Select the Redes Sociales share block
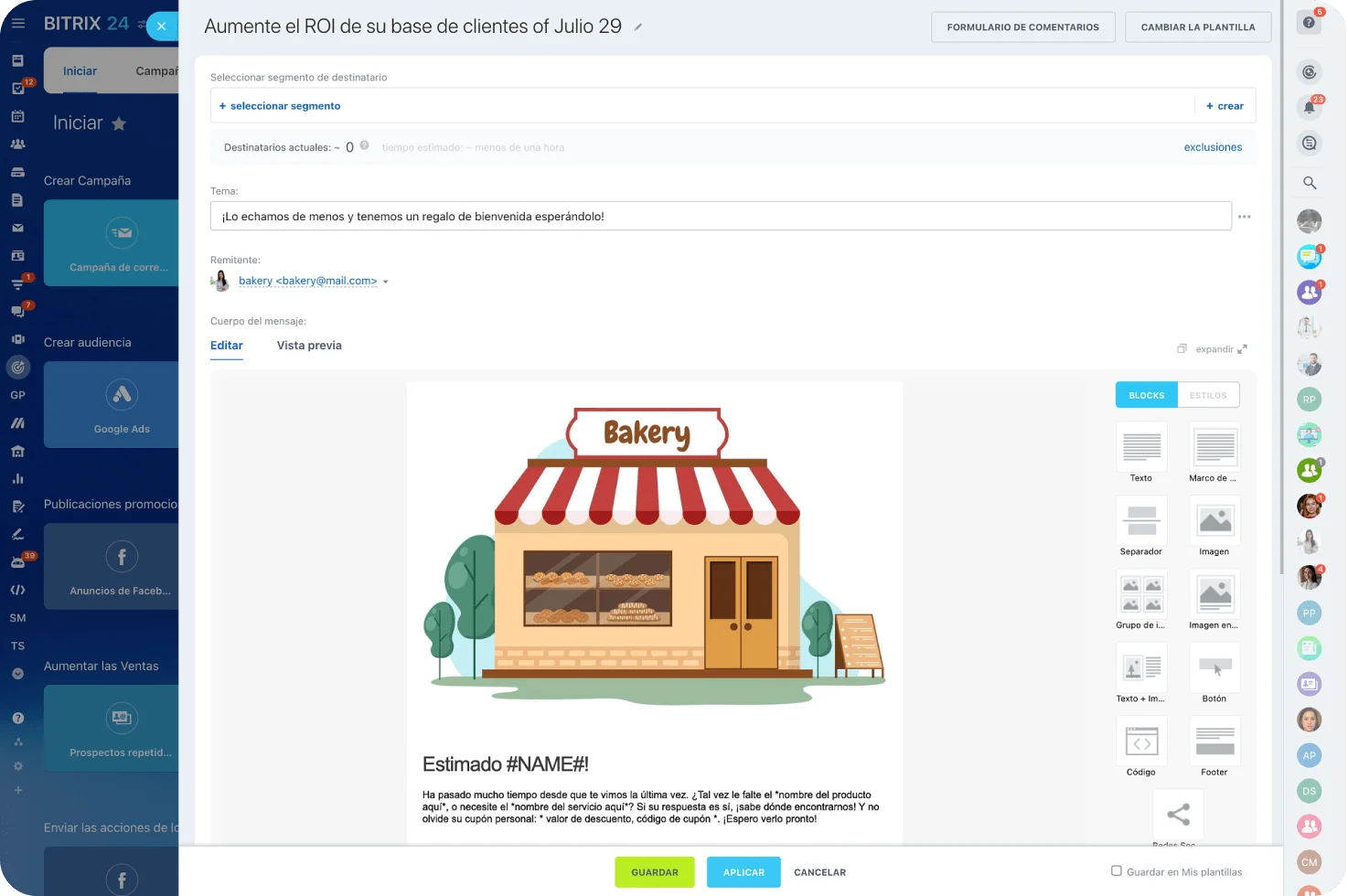The width and height of the screenshot is (1348, 896). pyautogui.click(x=1178, y=814)
